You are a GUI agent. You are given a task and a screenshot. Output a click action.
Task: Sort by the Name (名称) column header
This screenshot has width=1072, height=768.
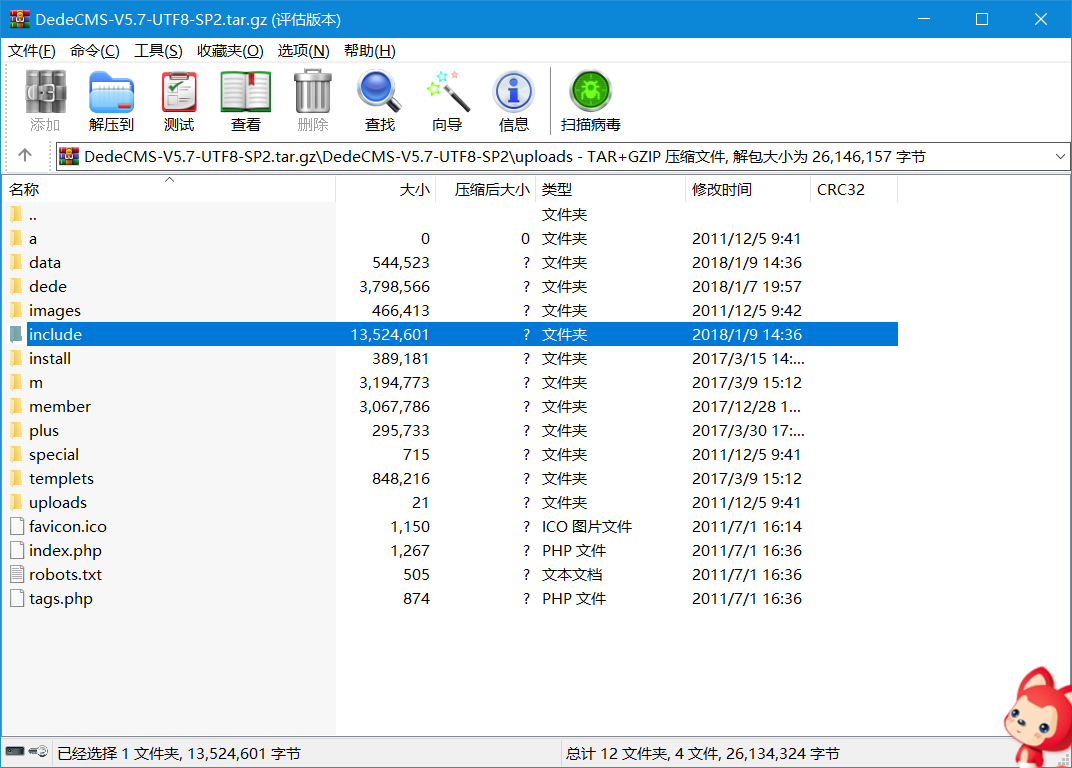tap(169, 189)
